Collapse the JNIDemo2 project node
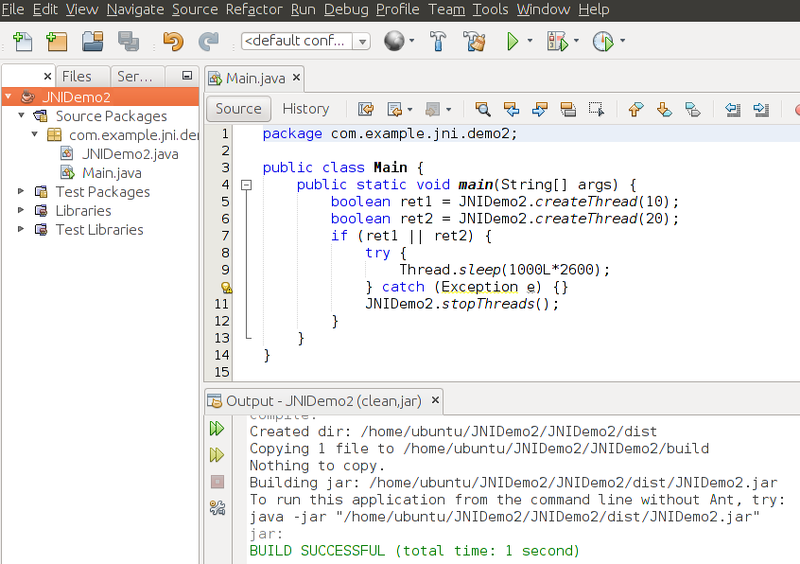The width and height of the screenshot is (800, 564). pos(8,96)
